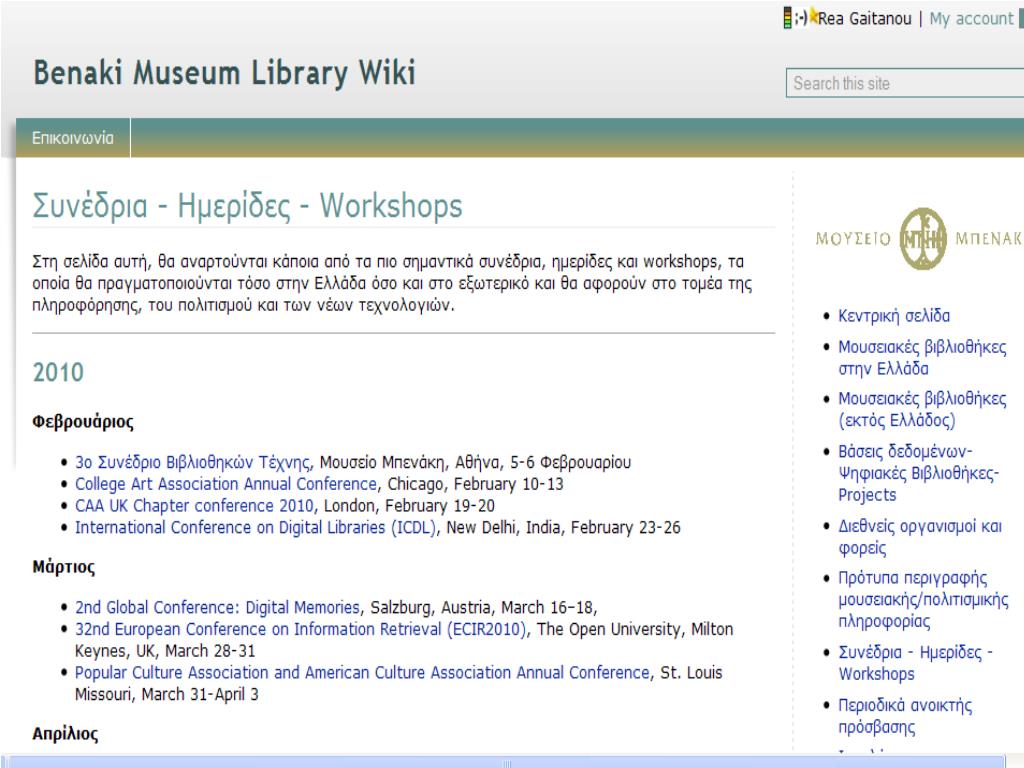1024x768 pixels.
Task: Open 2nd Global Conference: Digital Memories link
Action: point(217,607)
